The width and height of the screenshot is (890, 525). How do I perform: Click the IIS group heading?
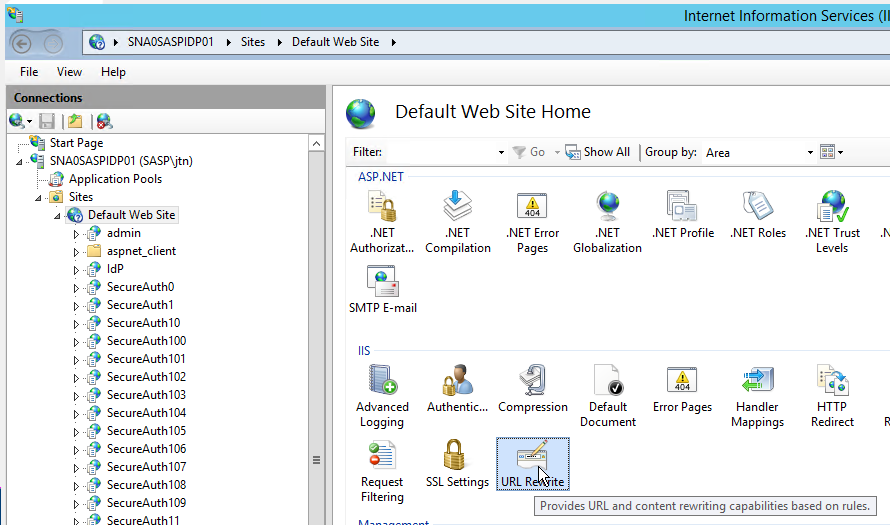pos(364,351)
